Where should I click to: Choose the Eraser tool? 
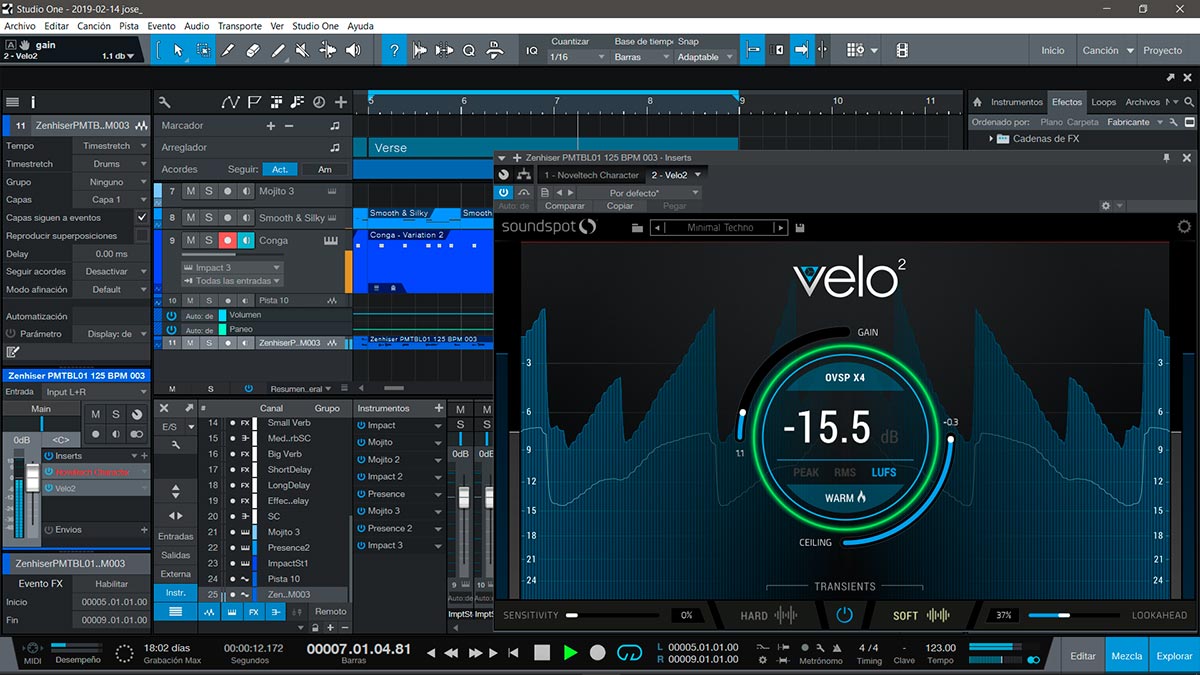pos(253,50)
